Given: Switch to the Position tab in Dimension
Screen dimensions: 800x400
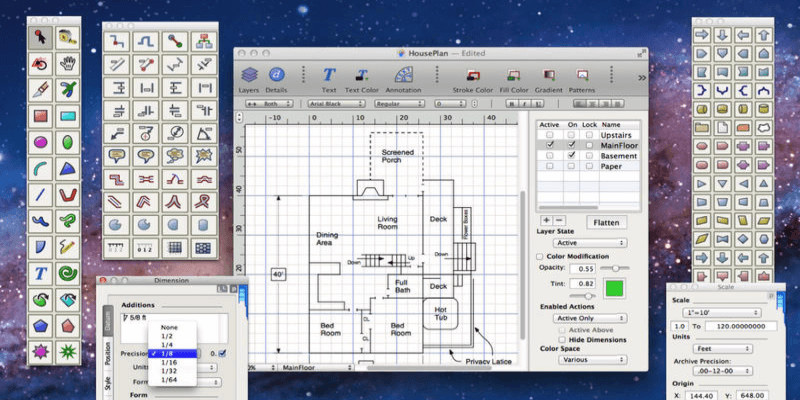Looking at the screenshot, I should [108, 353].
